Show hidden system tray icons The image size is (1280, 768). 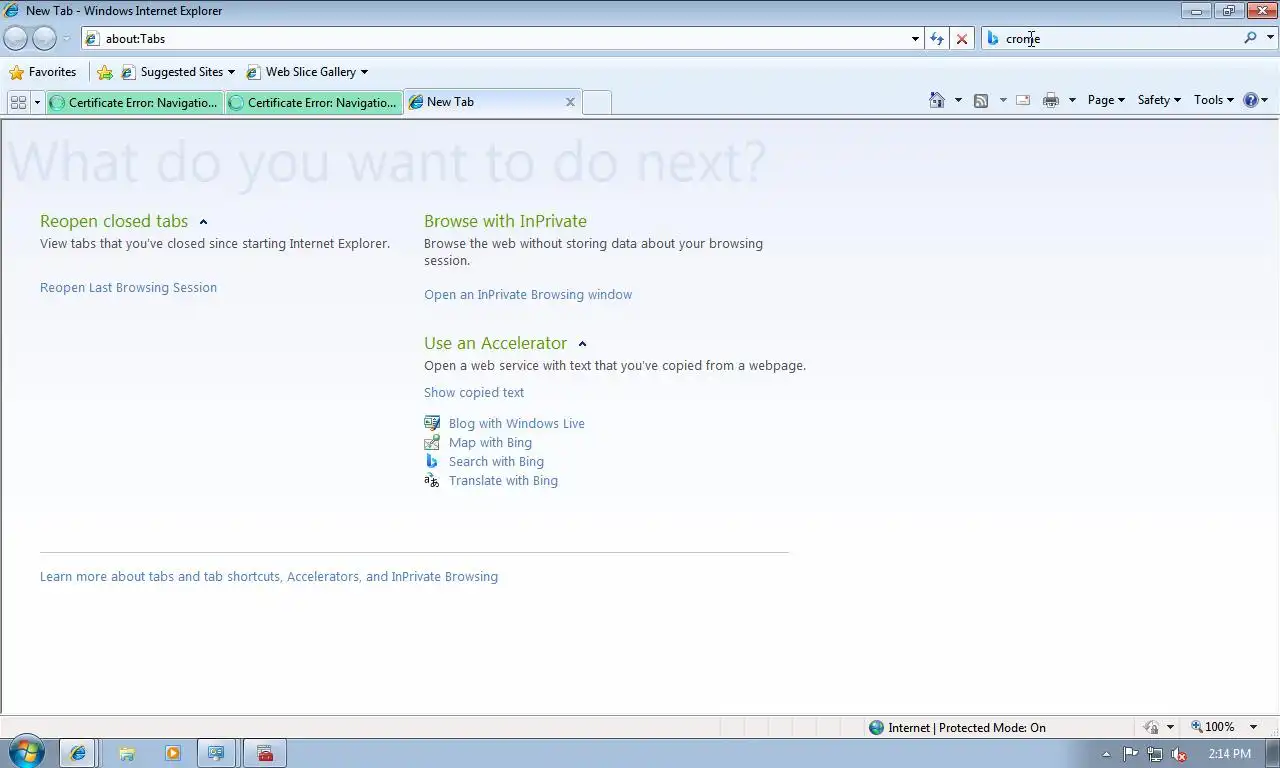1106,754
